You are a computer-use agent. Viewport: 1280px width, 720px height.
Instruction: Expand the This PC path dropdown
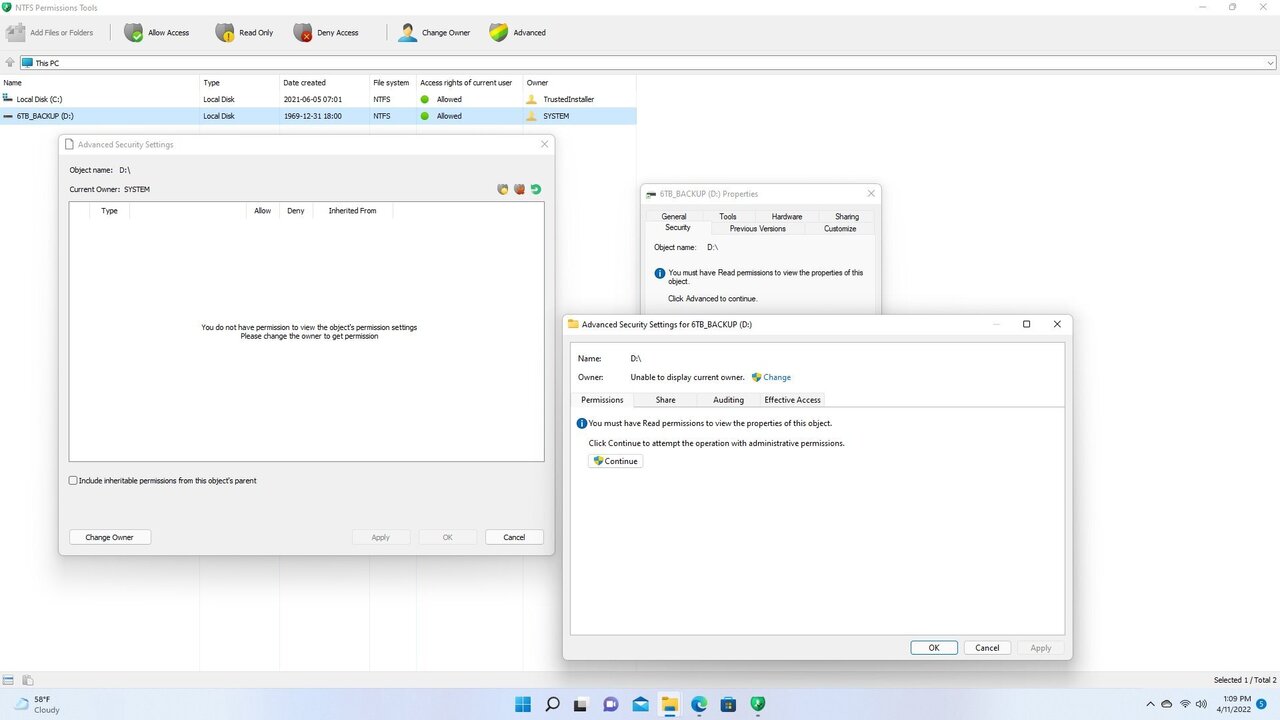tap(1271, 63)
